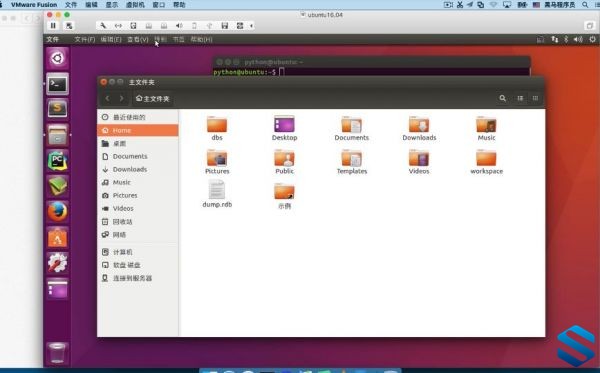Image resolution: width=600 pixels, height=373 pixels.
Task: Open the Ubuntu power/session gear indicator
Action: coord(592,39)
